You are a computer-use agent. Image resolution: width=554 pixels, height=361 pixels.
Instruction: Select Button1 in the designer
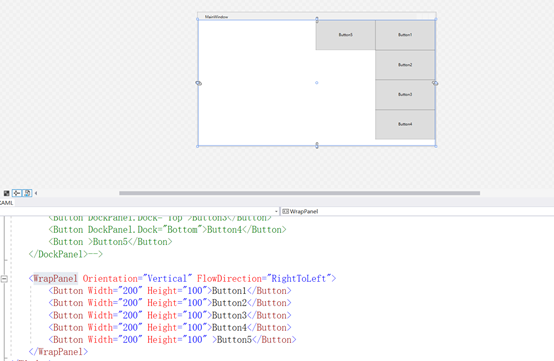point(405,35)
